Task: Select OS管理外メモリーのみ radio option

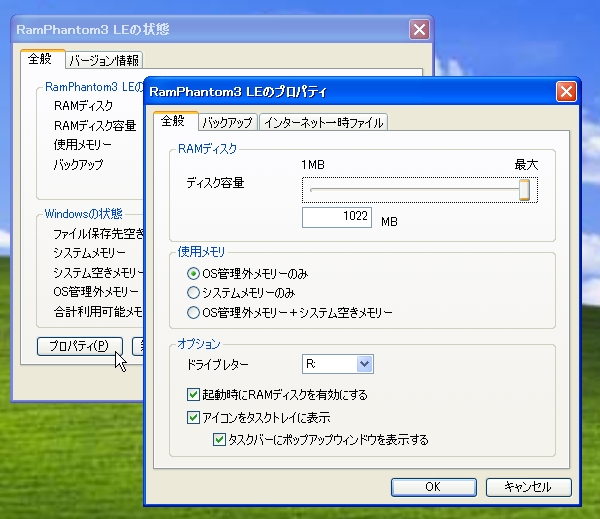Action: (248, 274)
